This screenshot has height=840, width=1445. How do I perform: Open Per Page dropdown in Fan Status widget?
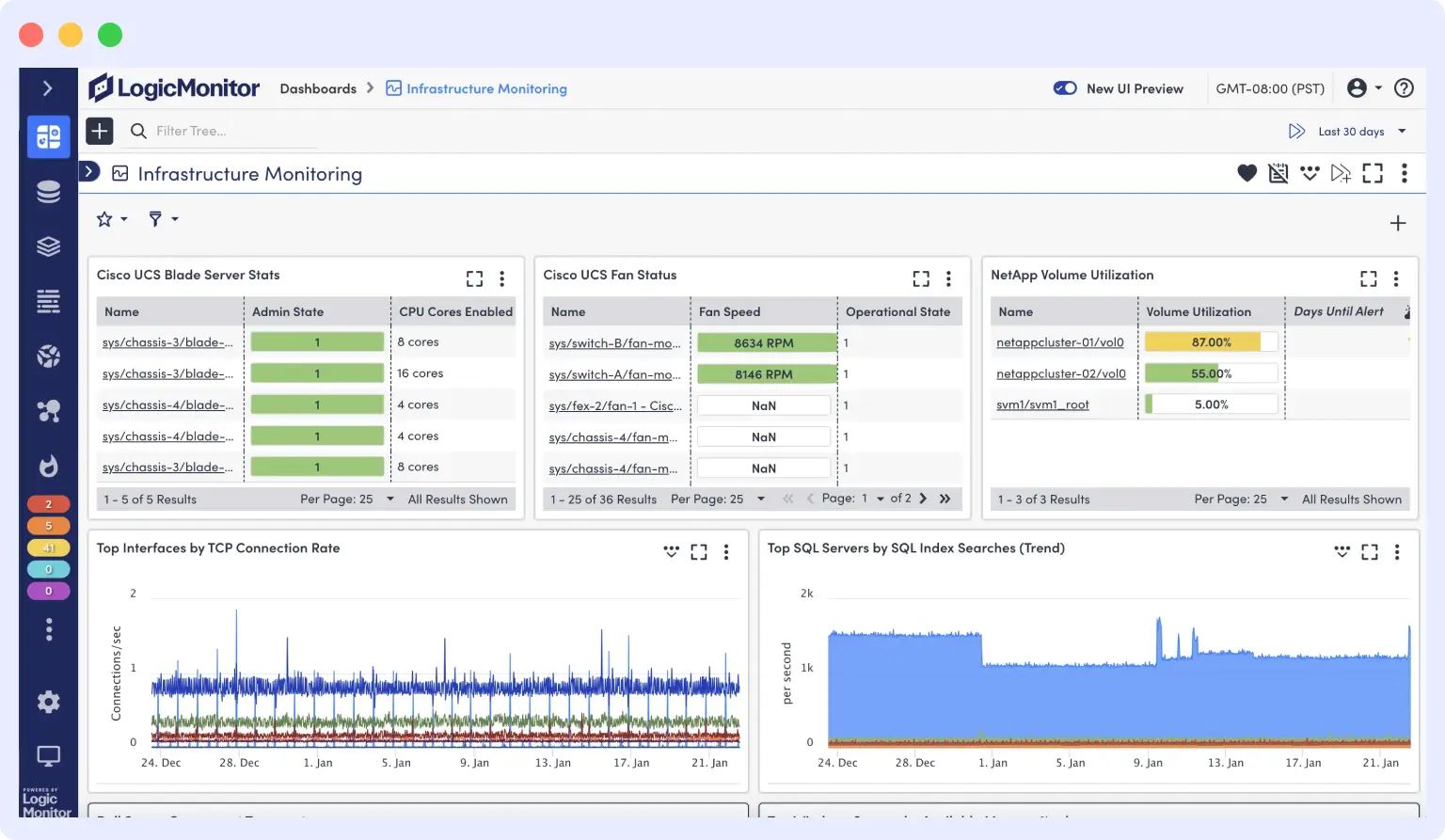718,499
